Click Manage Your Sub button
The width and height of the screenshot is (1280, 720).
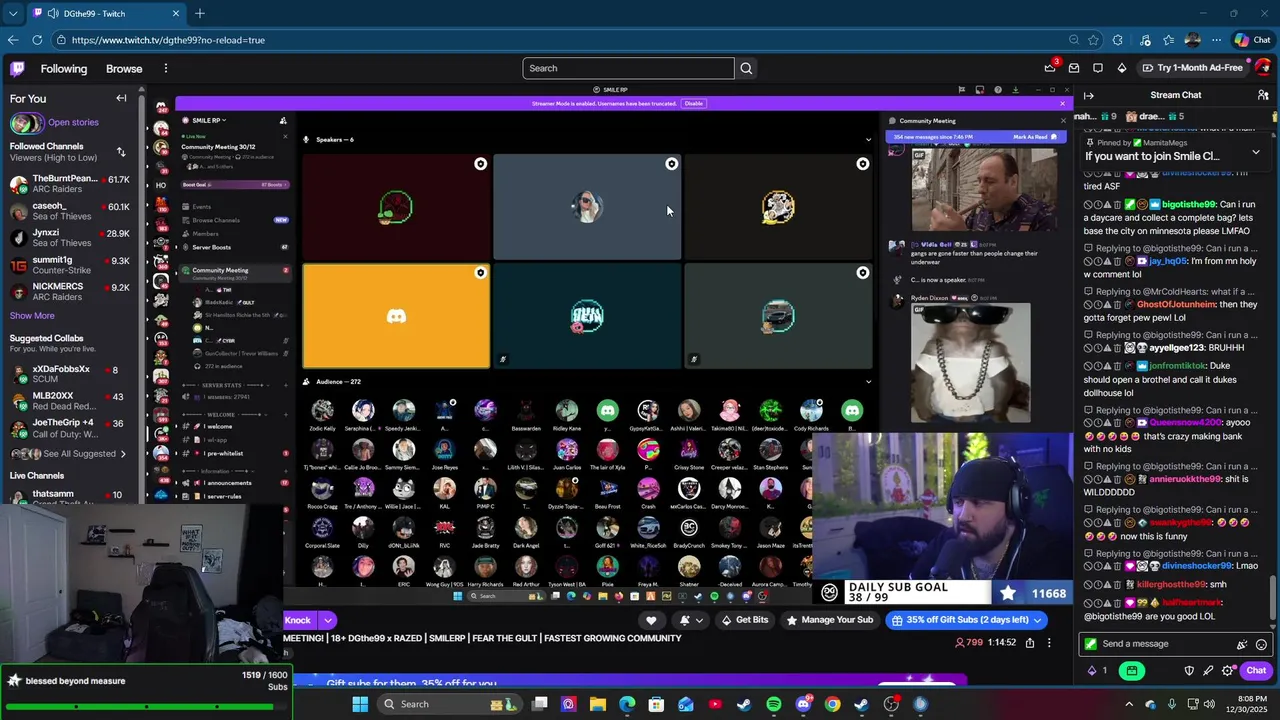(830, 620)
